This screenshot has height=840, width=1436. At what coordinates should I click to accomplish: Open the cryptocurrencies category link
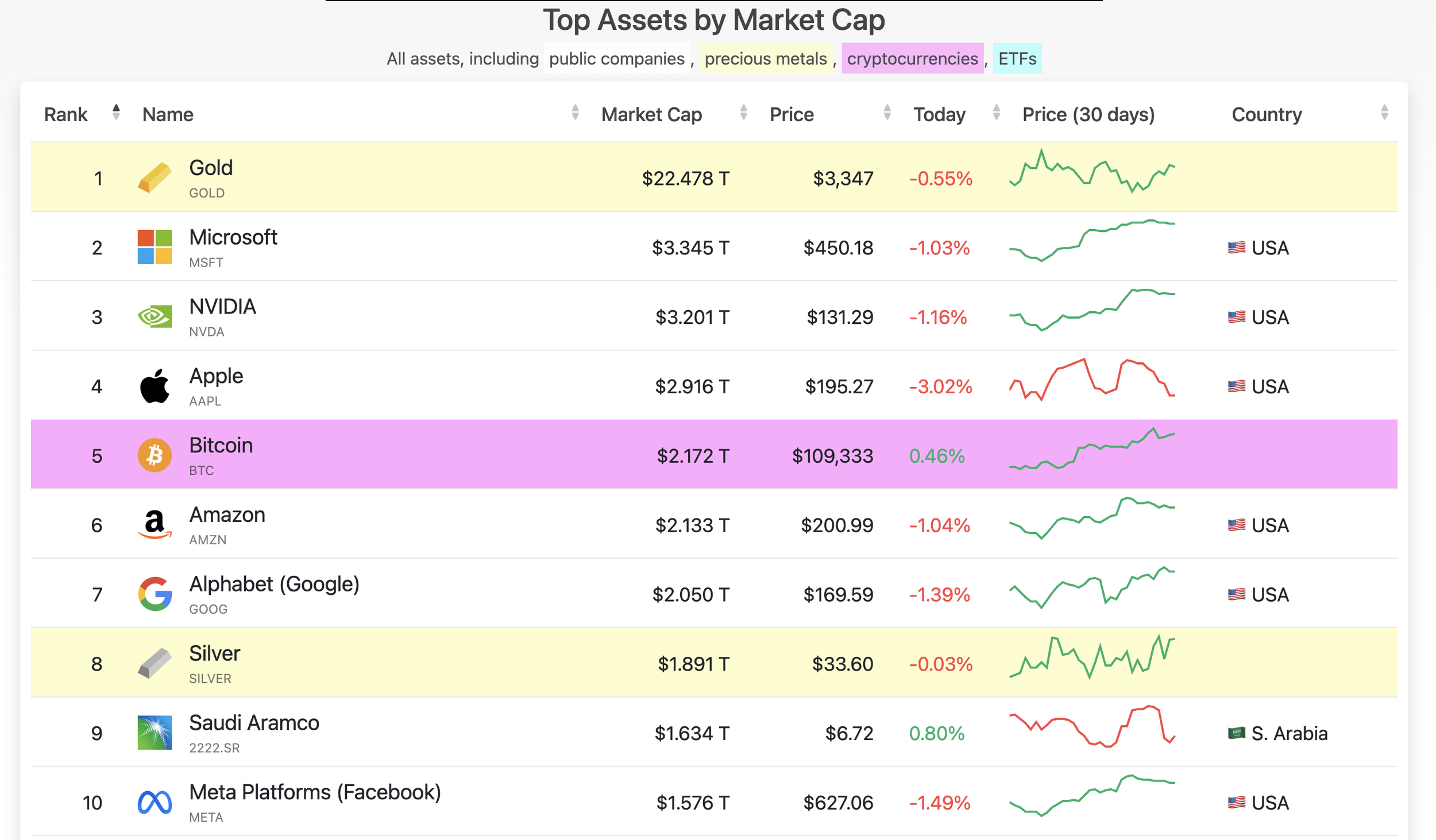912,59
